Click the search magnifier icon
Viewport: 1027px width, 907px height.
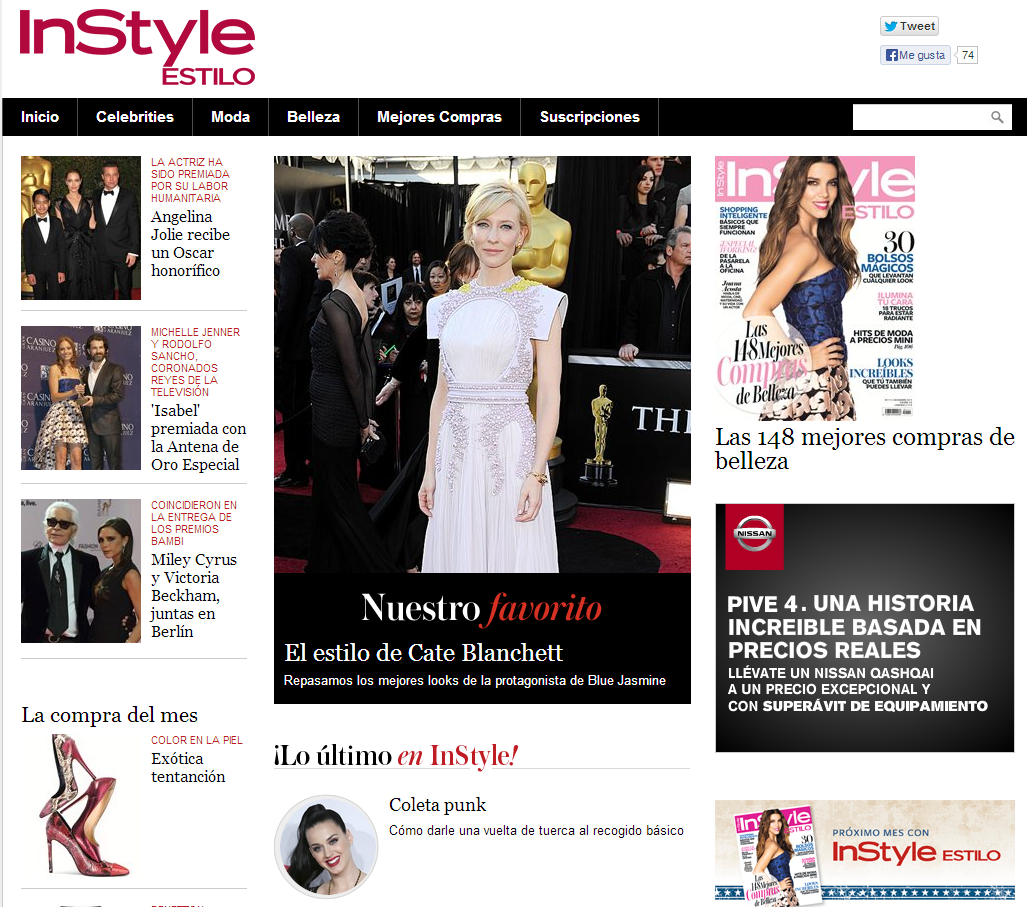point(997,117)
